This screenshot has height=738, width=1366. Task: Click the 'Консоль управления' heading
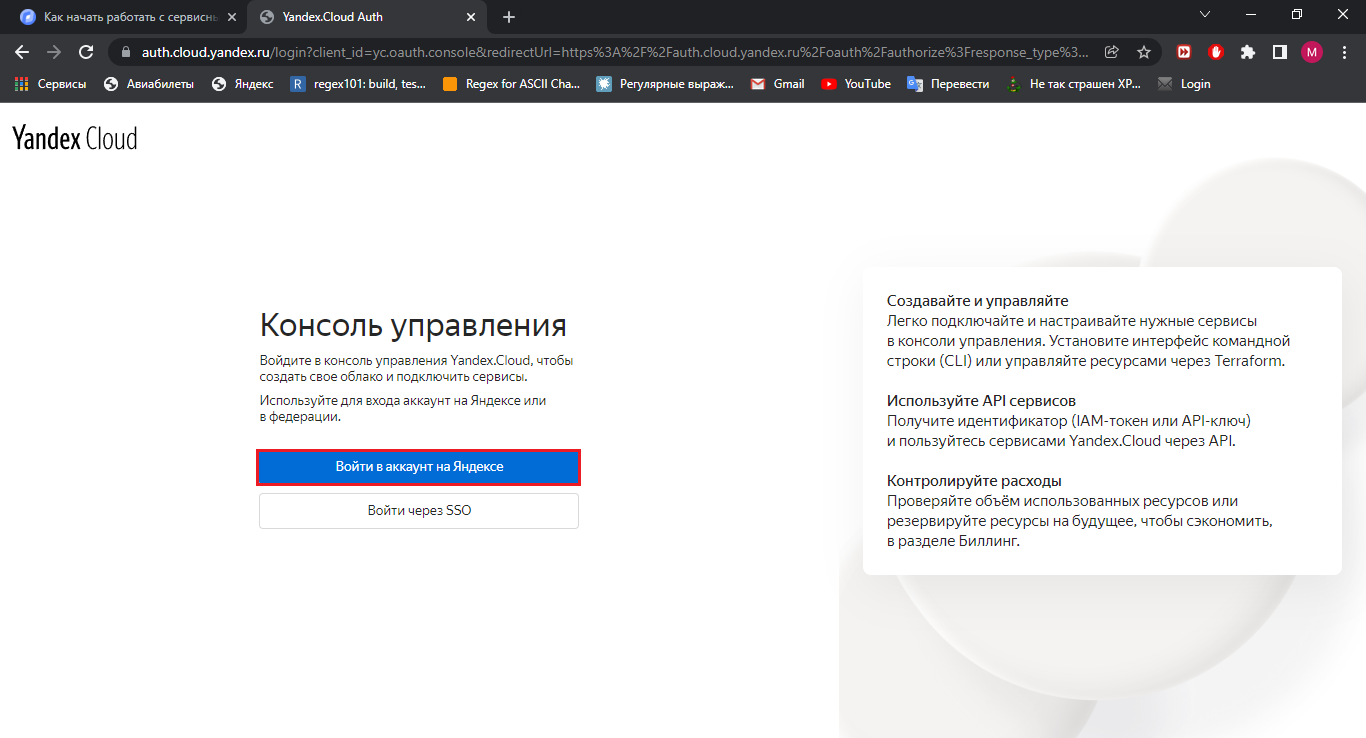click(x=413, y=325)
